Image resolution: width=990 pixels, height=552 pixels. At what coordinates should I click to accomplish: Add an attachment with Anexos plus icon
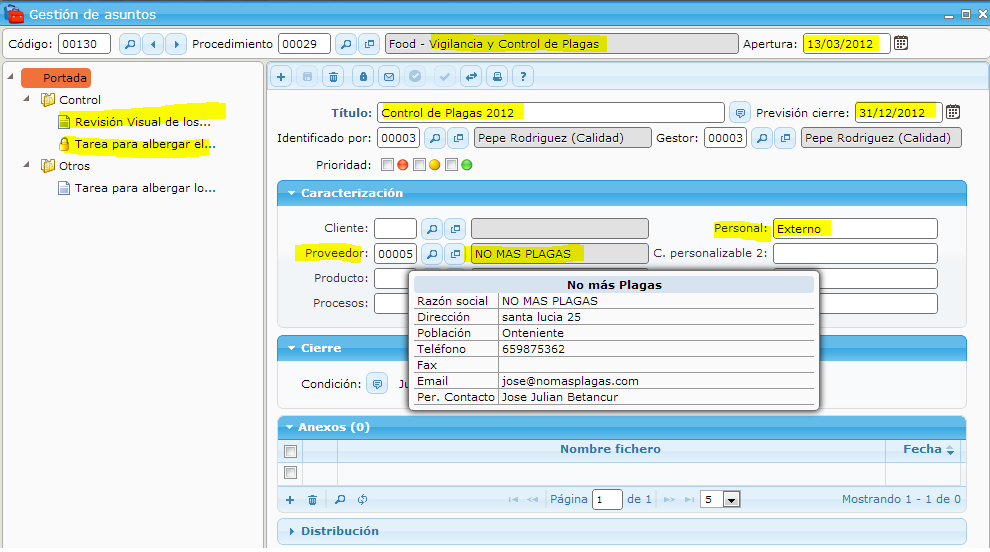(x=290, y=500)
